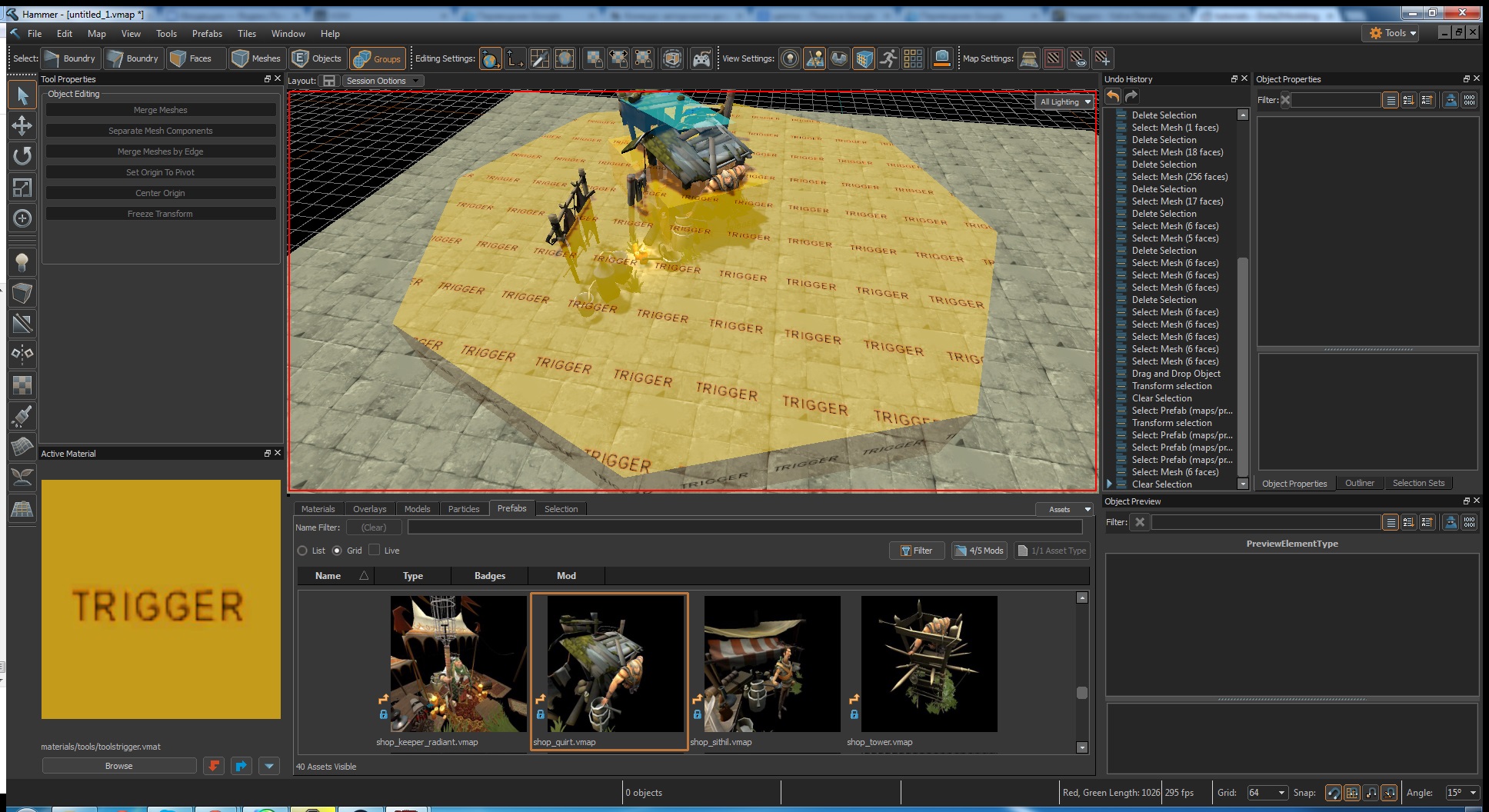Click Browse under Active Material

tap(118, 766)
